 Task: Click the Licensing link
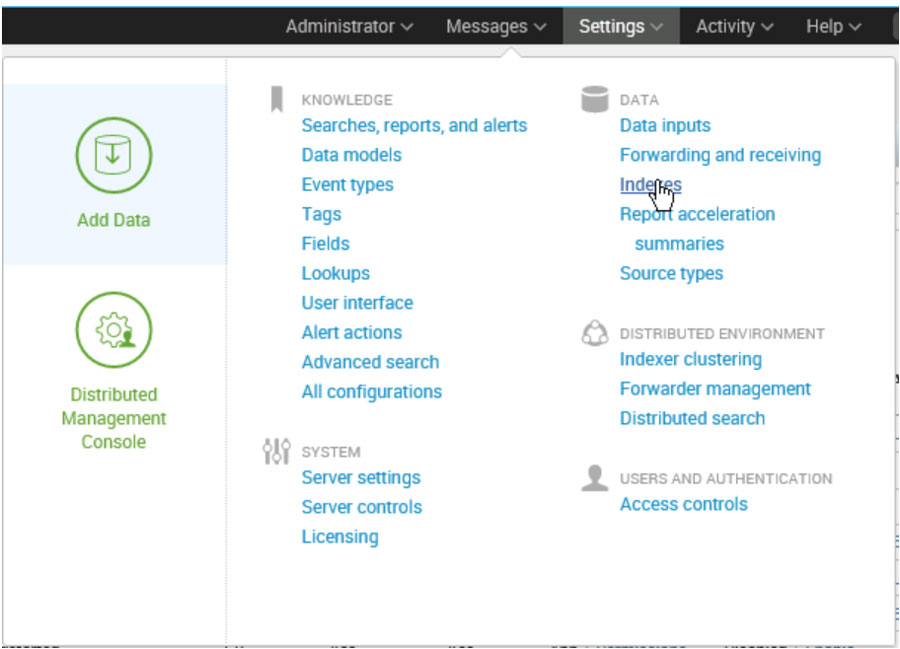tap(340, 537)
